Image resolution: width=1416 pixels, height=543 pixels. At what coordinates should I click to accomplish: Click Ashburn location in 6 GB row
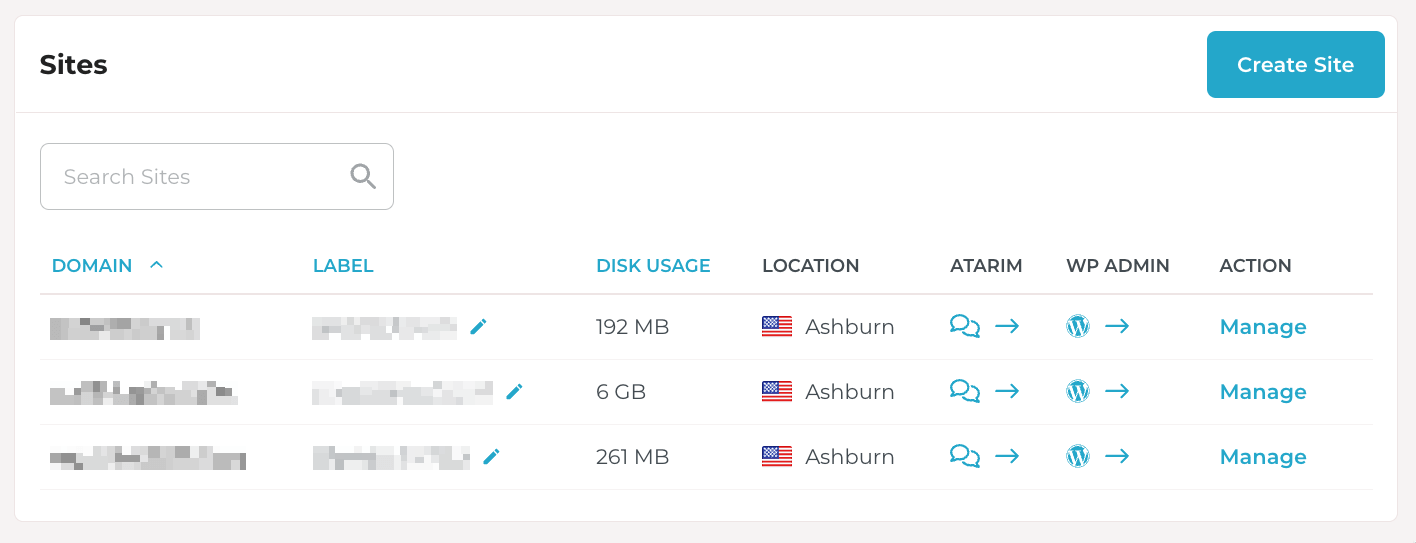tap(850, 392)
